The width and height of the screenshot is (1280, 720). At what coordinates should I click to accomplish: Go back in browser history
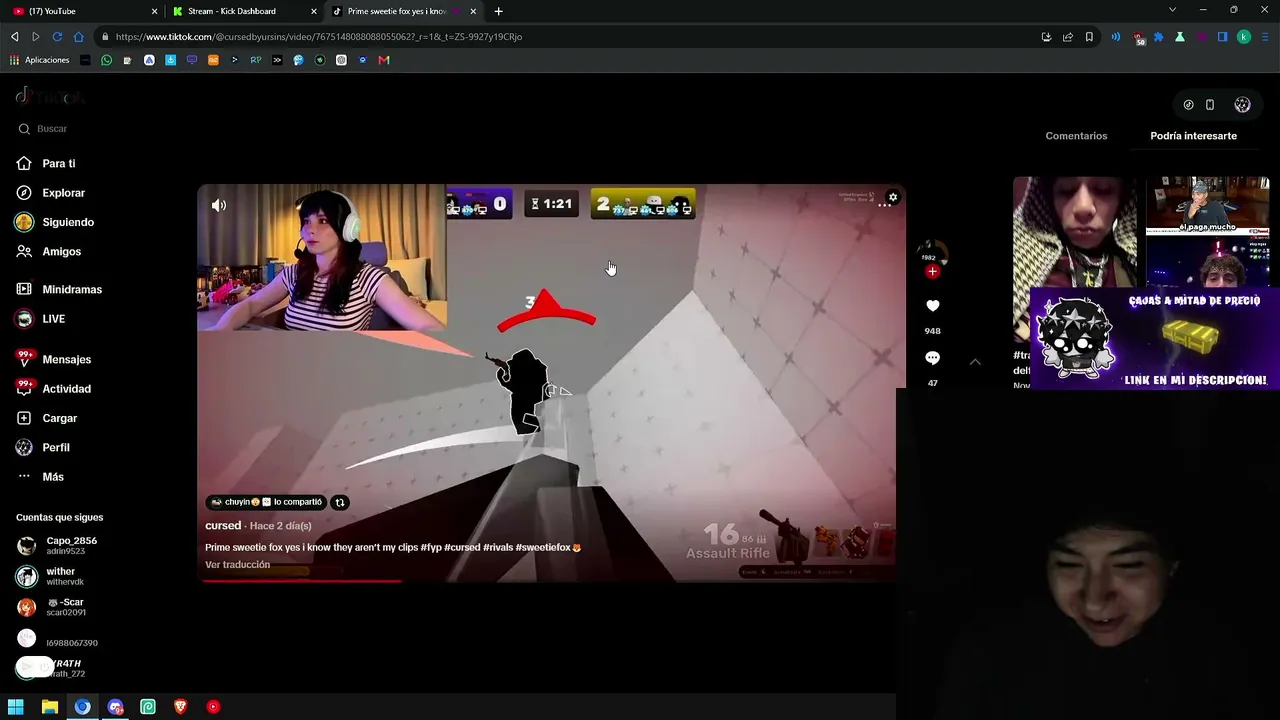pos(14,37)
